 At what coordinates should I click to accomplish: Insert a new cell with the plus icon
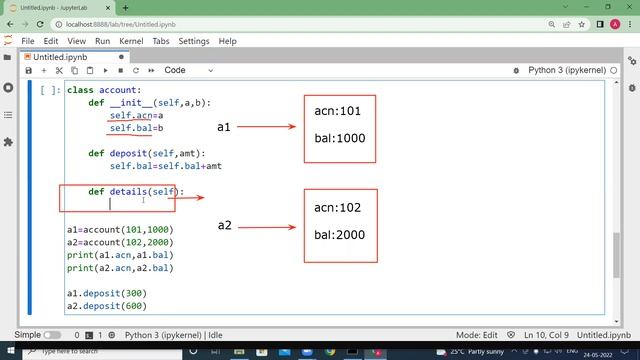[44, 71]
